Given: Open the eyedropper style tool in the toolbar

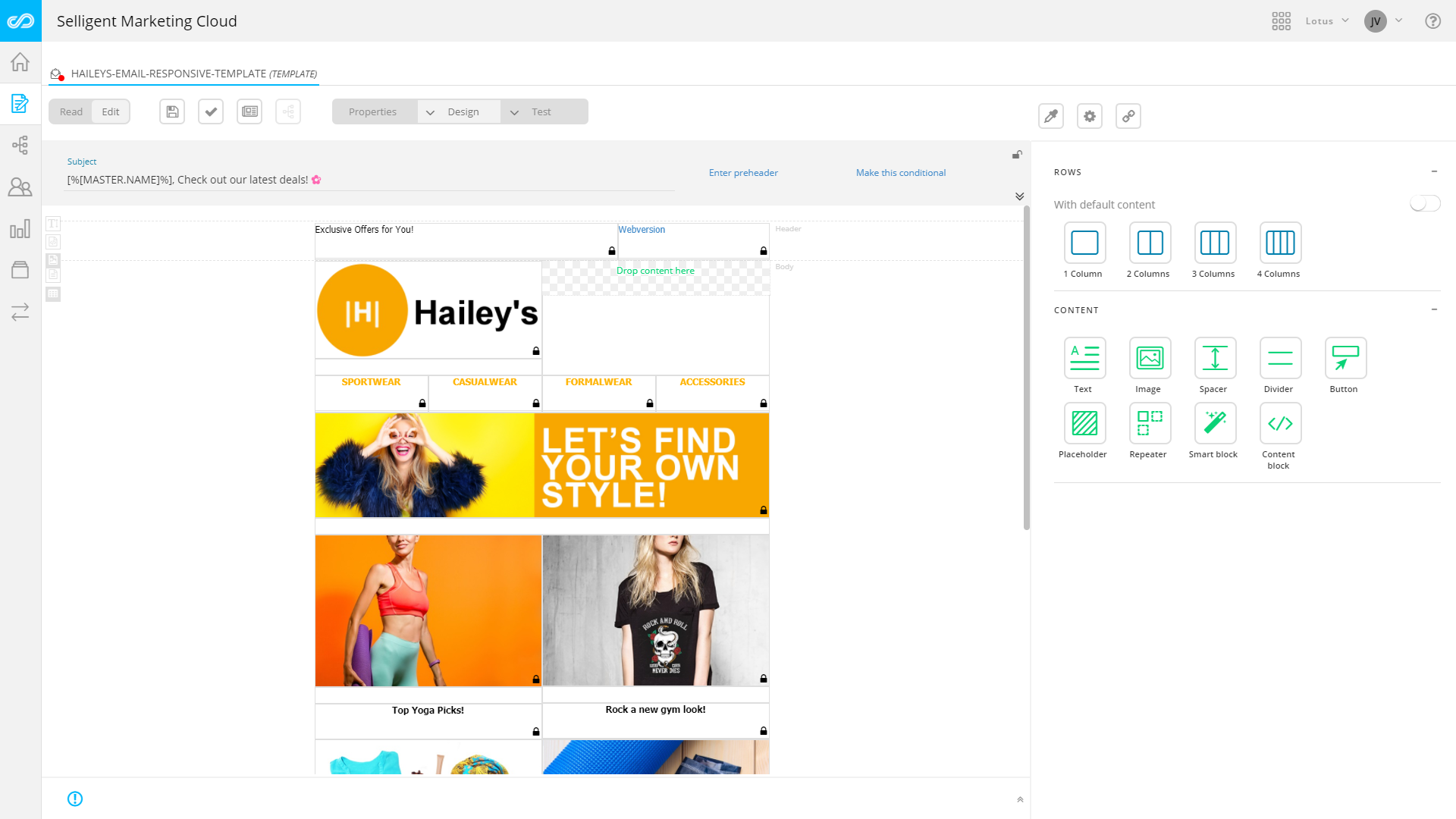Looking at the screenshot, I should pyautogui.click(x=1051, y=116).
